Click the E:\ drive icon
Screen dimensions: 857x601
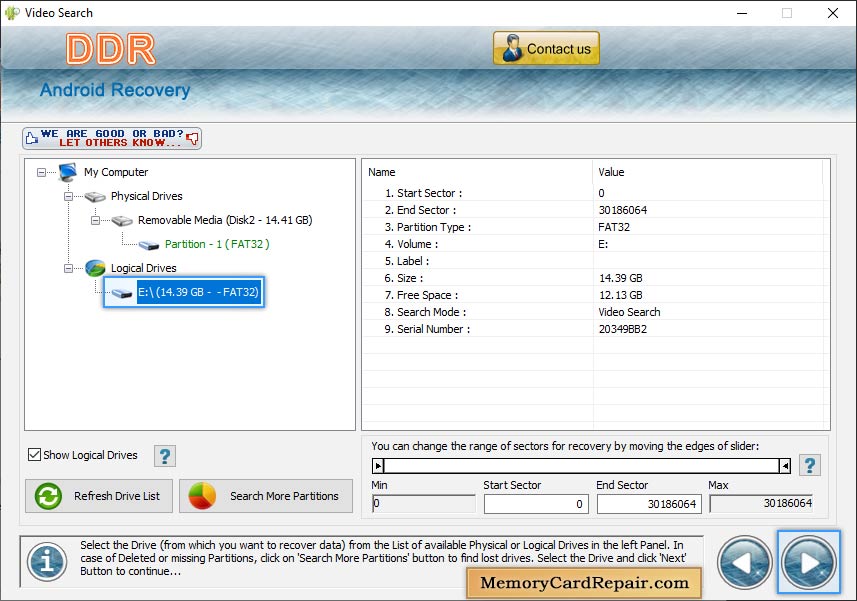point(122,293)
